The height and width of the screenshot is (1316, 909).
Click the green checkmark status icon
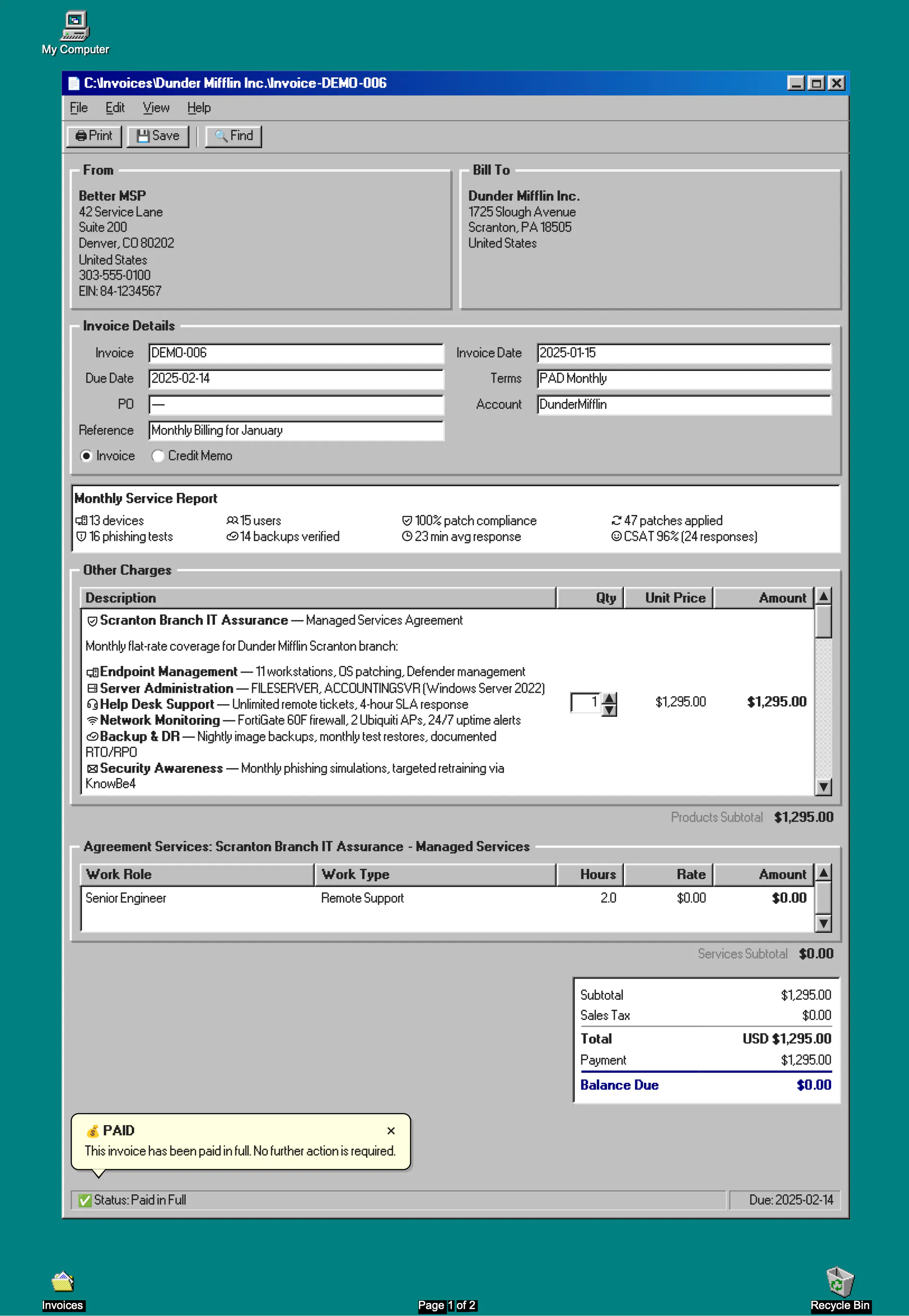tap(85, 1201)
